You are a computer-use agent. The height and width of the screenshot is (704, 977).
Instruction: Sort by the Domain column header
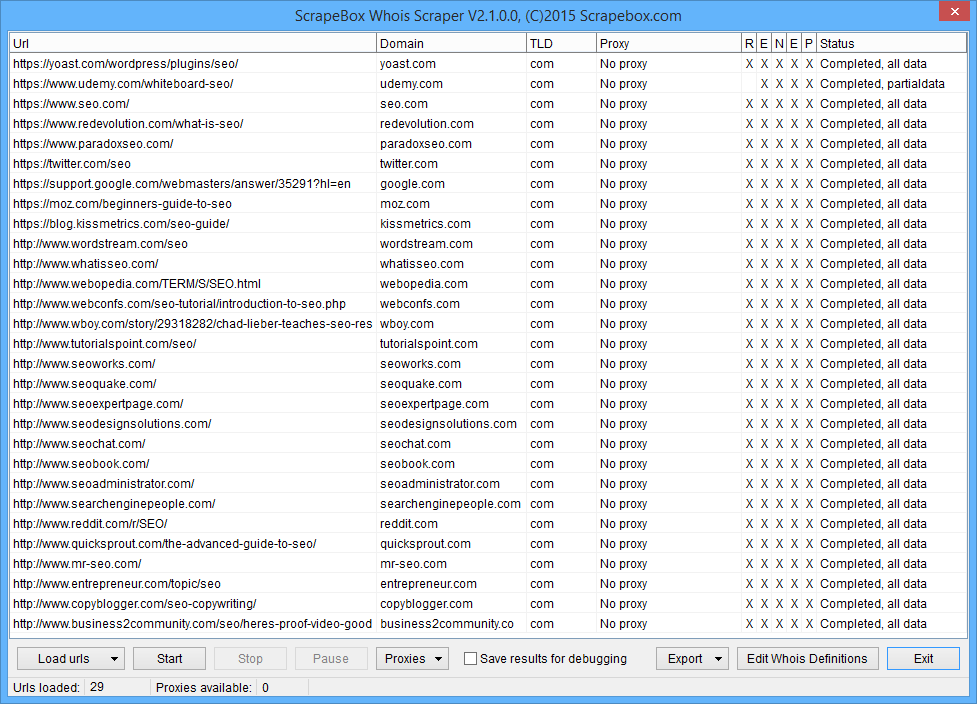(450, 44)
